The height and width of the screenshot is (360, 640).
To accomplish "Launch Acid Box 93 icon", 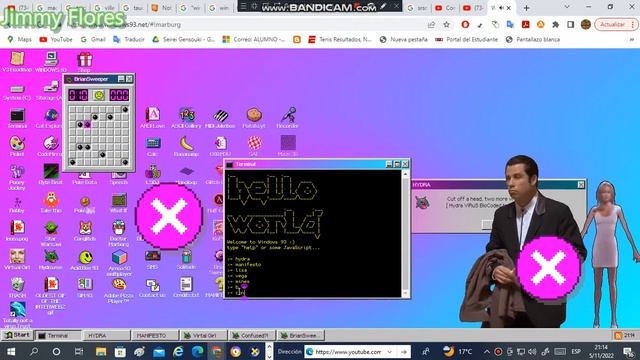I will point(85,260).
